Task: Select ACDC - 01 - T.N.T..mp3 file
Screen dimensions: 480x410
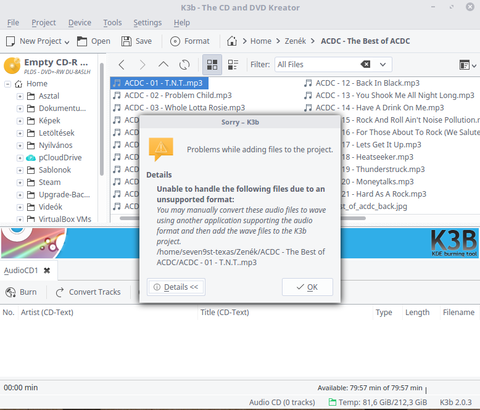Action: [159, 83]
